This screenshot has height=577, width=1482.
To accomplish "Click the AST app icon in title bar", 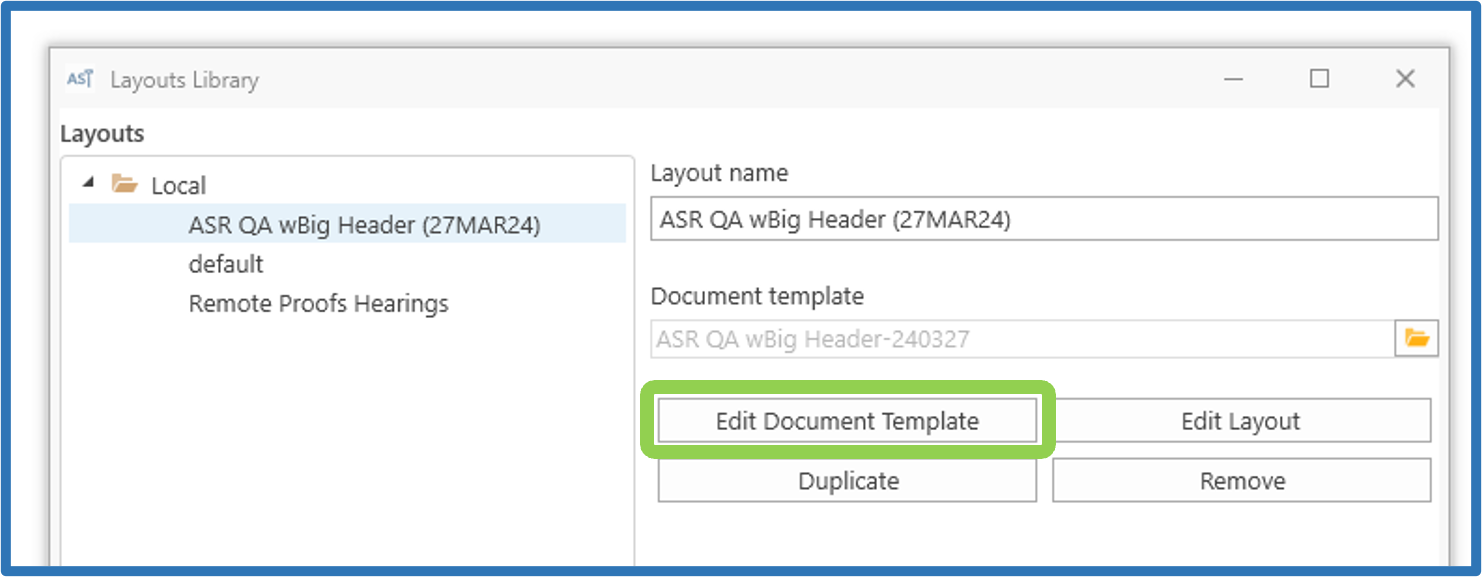I will (x=80, y=80).
